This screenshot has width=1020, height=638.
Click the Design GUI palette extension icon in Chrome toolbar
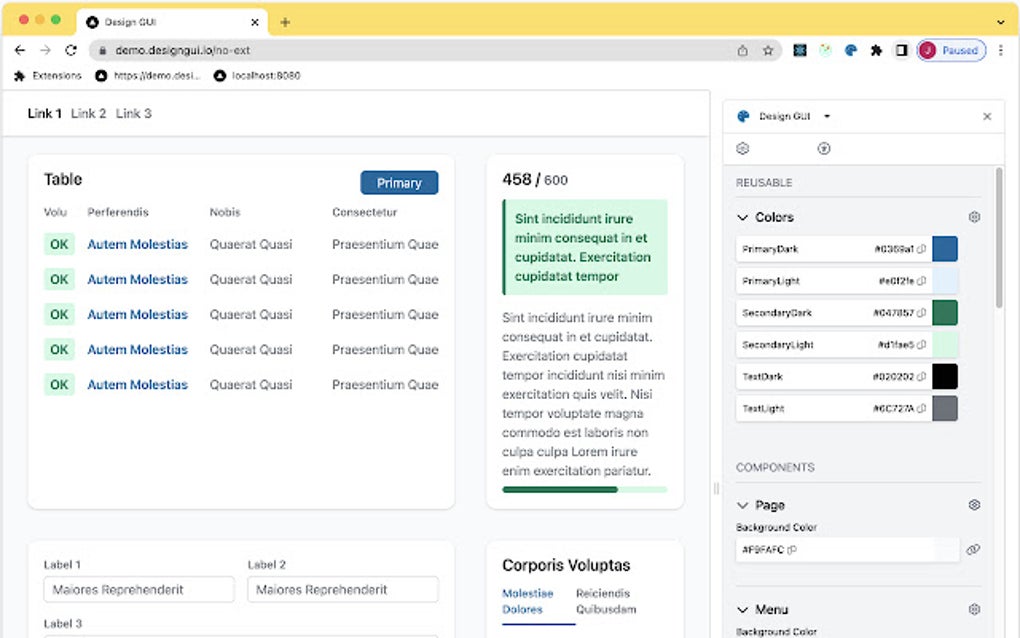[851, 50]
